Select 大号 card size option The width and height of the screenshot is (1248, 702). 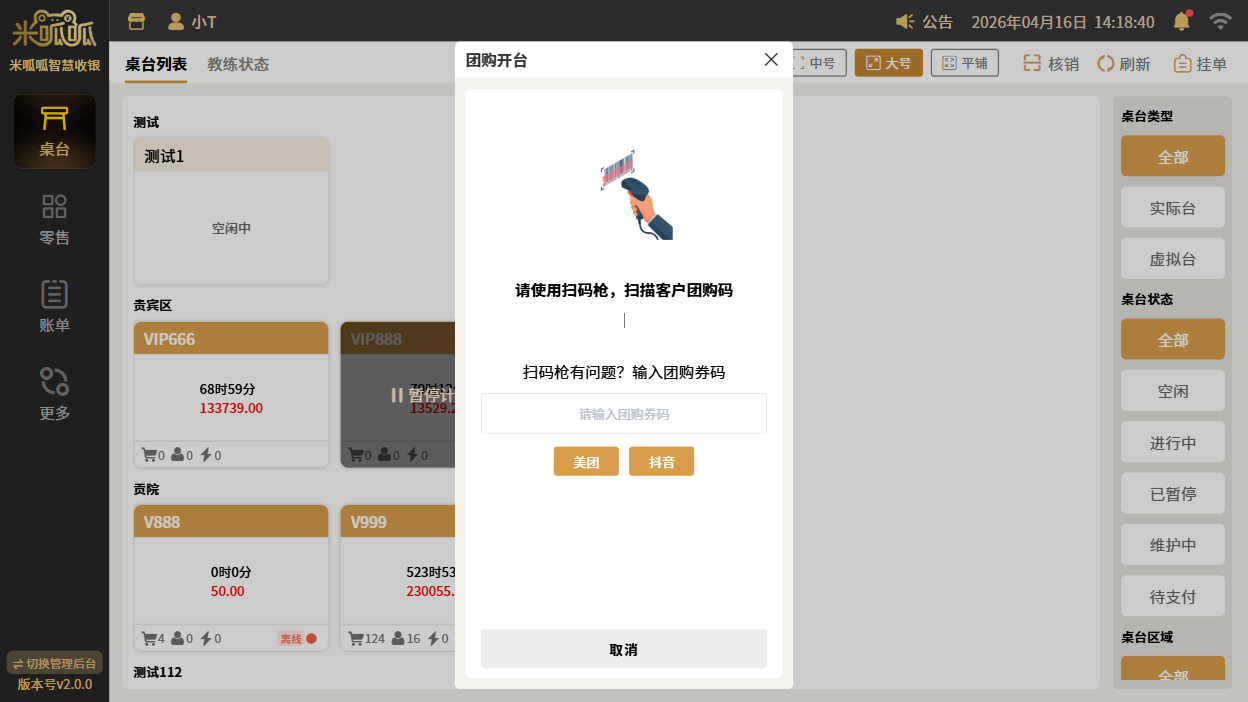(x=888, y=63)
